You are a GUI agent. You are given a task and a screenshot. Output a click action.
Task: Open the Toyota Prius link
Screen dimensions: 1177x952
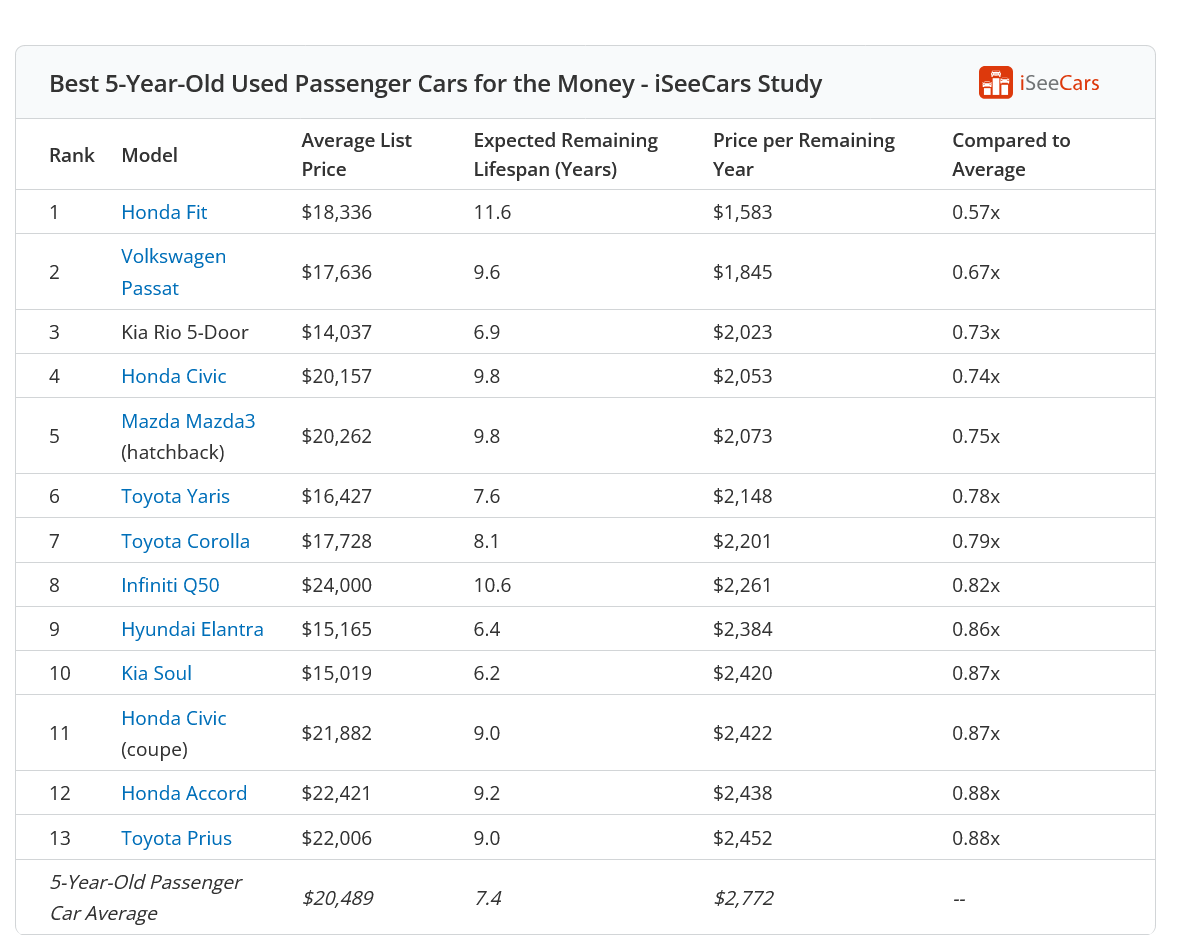(x=176, y=838)
